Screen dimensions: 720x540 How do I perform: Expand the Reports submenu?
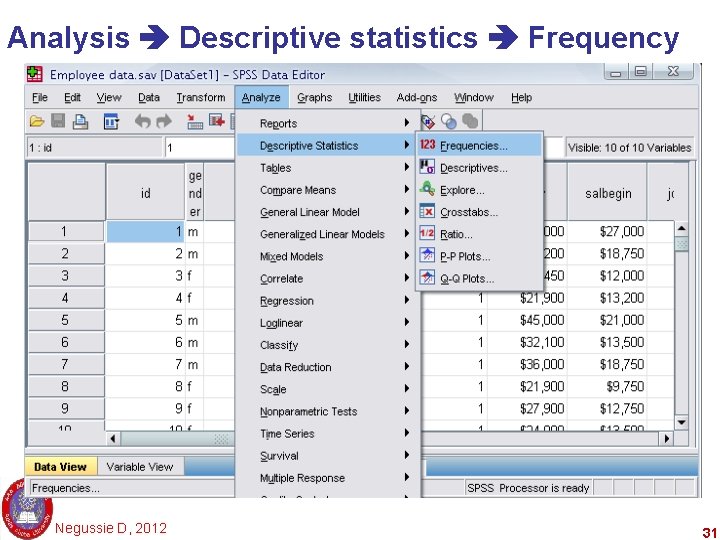328,123
